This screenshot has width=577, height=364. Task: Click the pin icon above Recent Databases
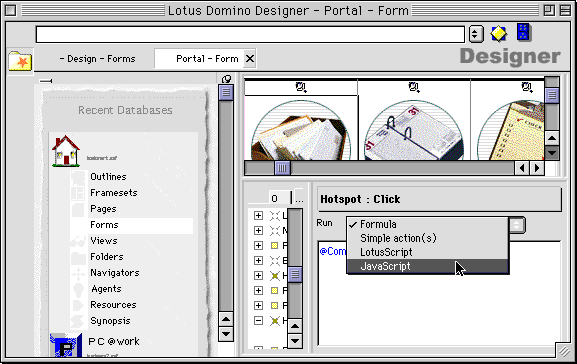46,81
